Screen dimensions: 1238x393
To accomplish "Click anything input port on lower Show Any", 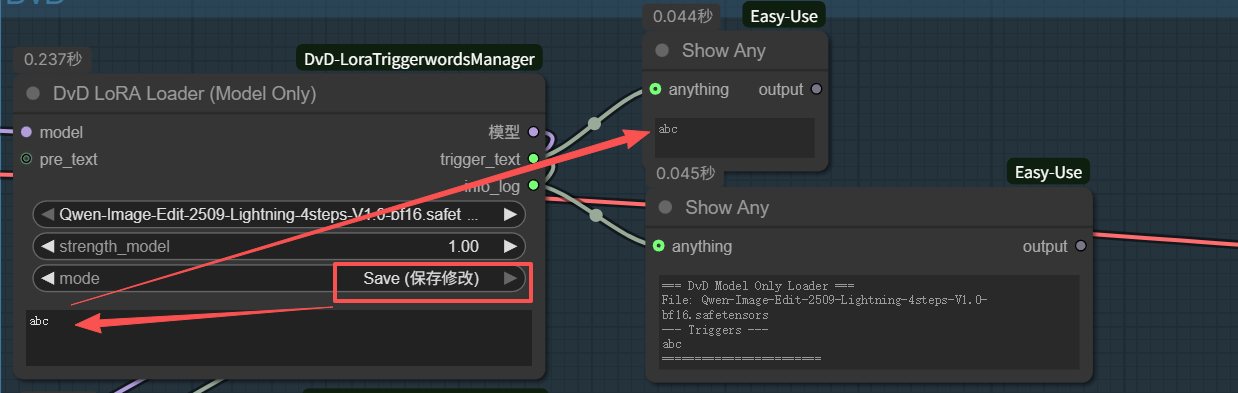I will [x=658, y=246].
